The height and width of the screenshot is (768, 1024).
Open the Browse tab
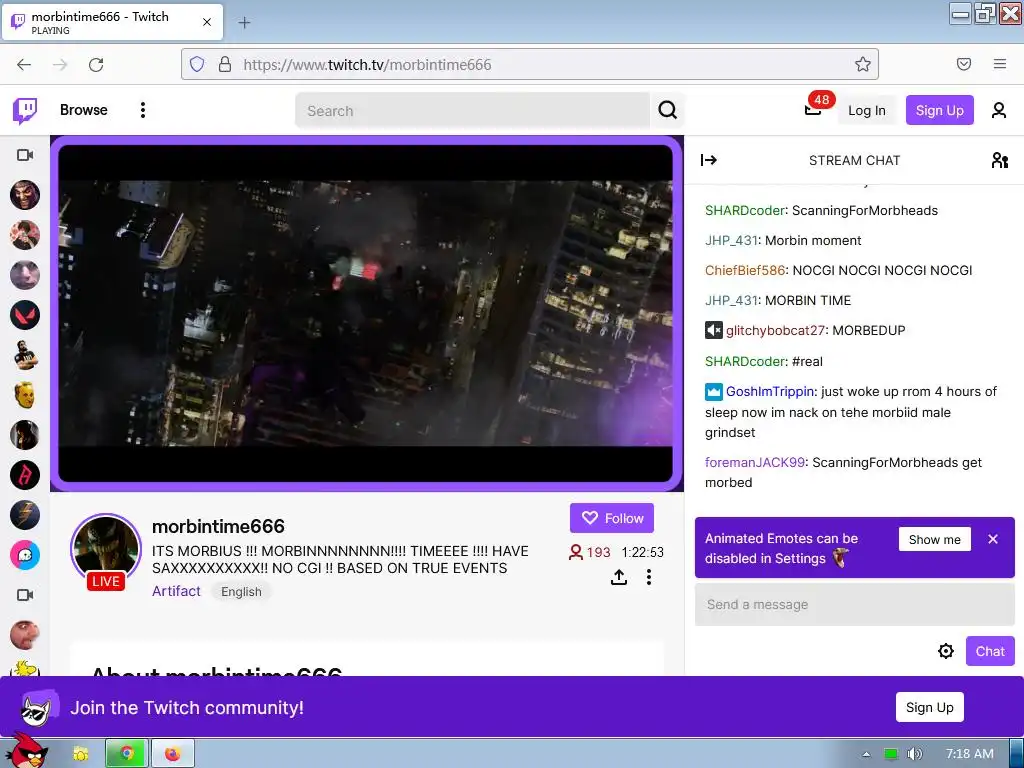pyautogui.click(x=84, y=110)
